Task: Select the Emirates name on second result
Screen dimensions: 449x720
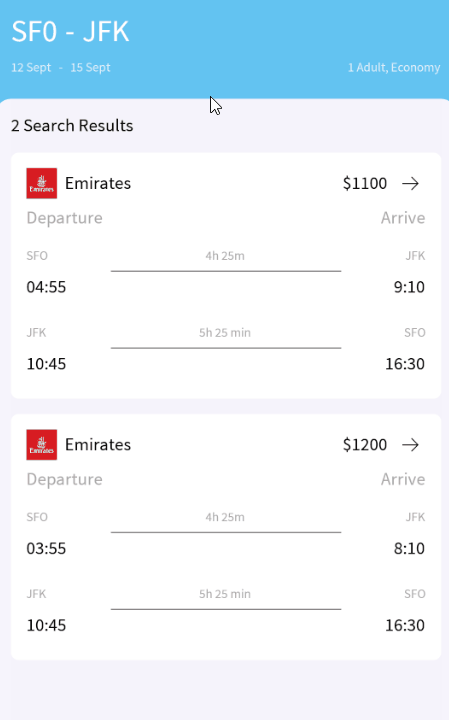Action: 98,444
